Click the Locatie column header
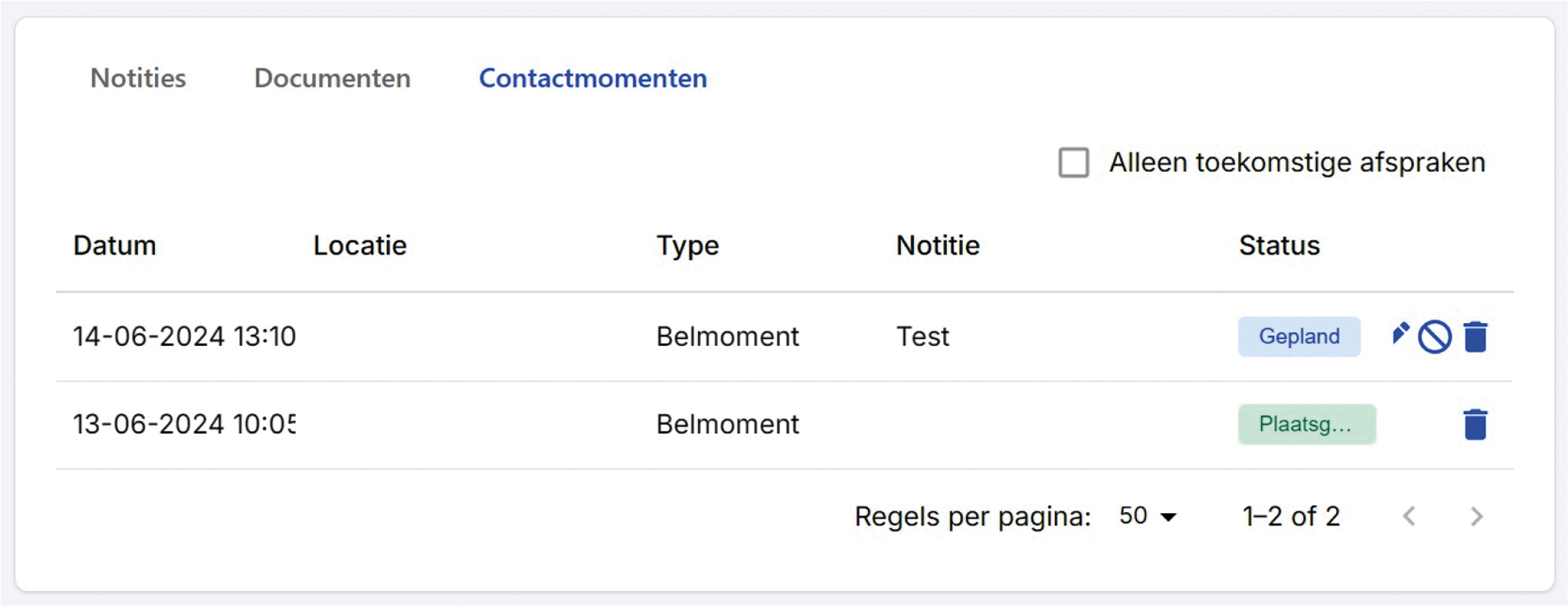The height and width of the screenshot is (606, 1568). [360, 246]
